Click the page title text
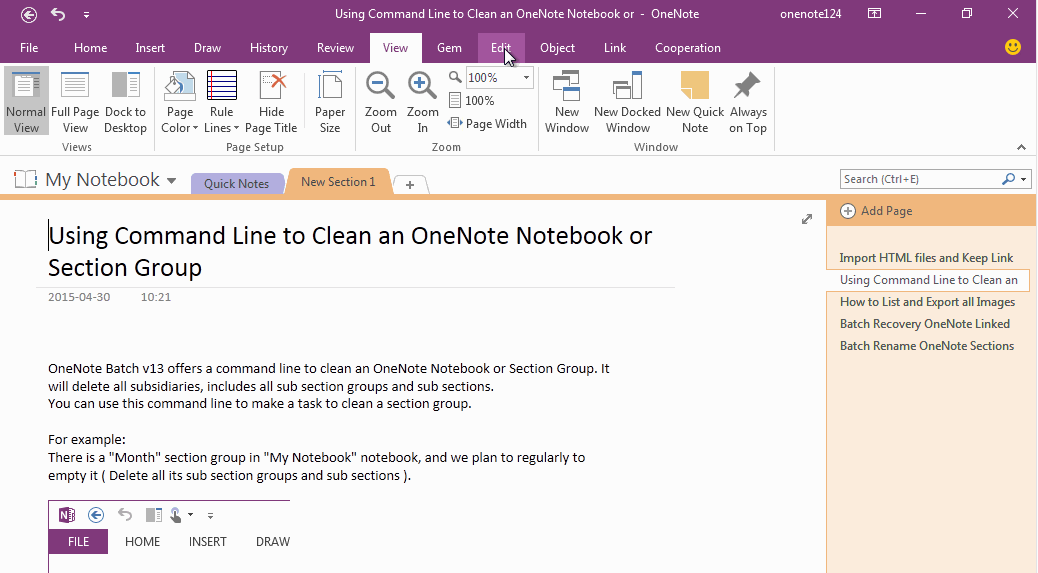The image size is (1038, 573). (350, 251)
